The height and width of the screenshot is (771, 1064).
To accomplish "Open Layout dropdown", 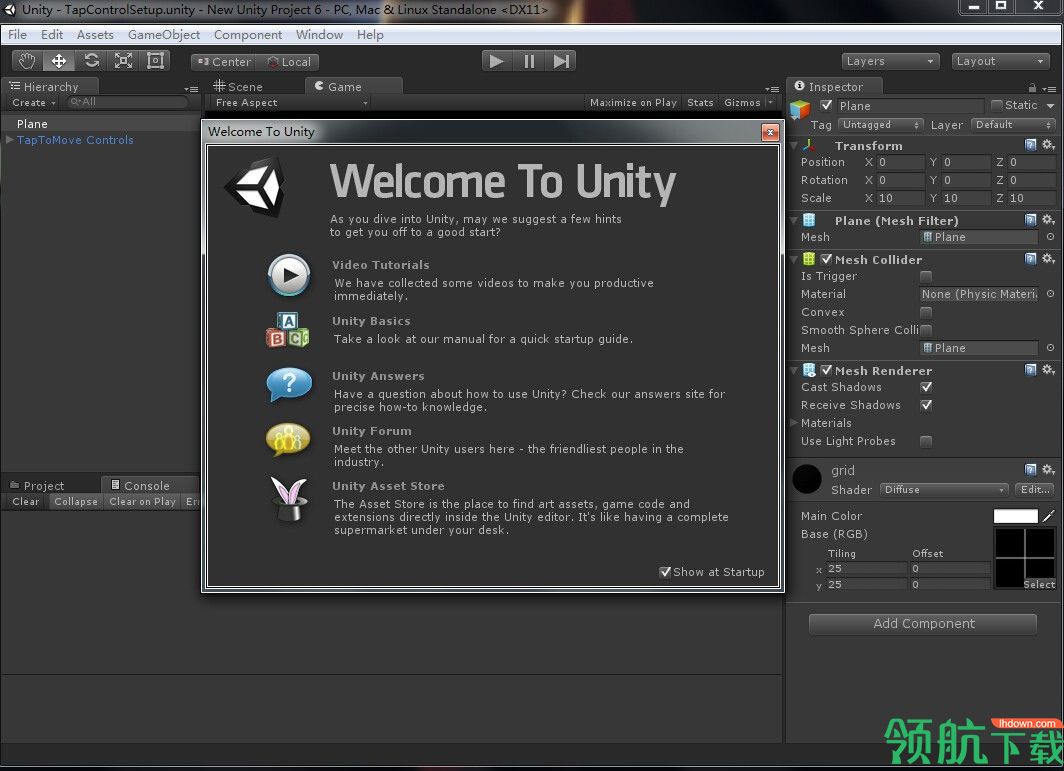I will tap(1000, 61).
